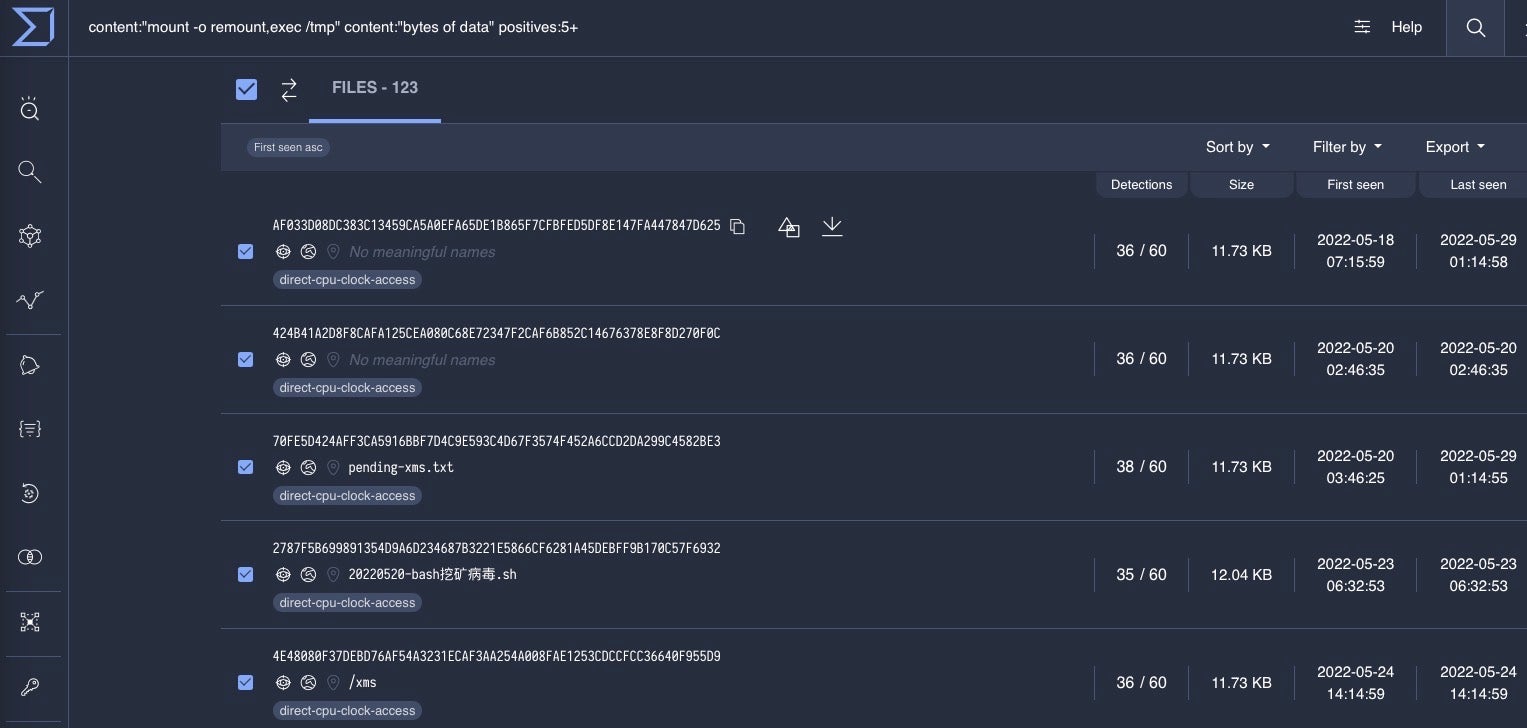
Task: Toggle the select-all checkbox above file list
Action: pos(246,90)
